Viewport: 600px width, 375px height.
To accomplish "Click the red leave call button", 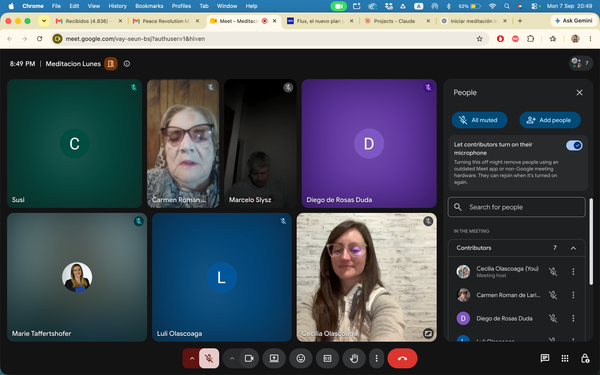I will [x=402, y=359].
